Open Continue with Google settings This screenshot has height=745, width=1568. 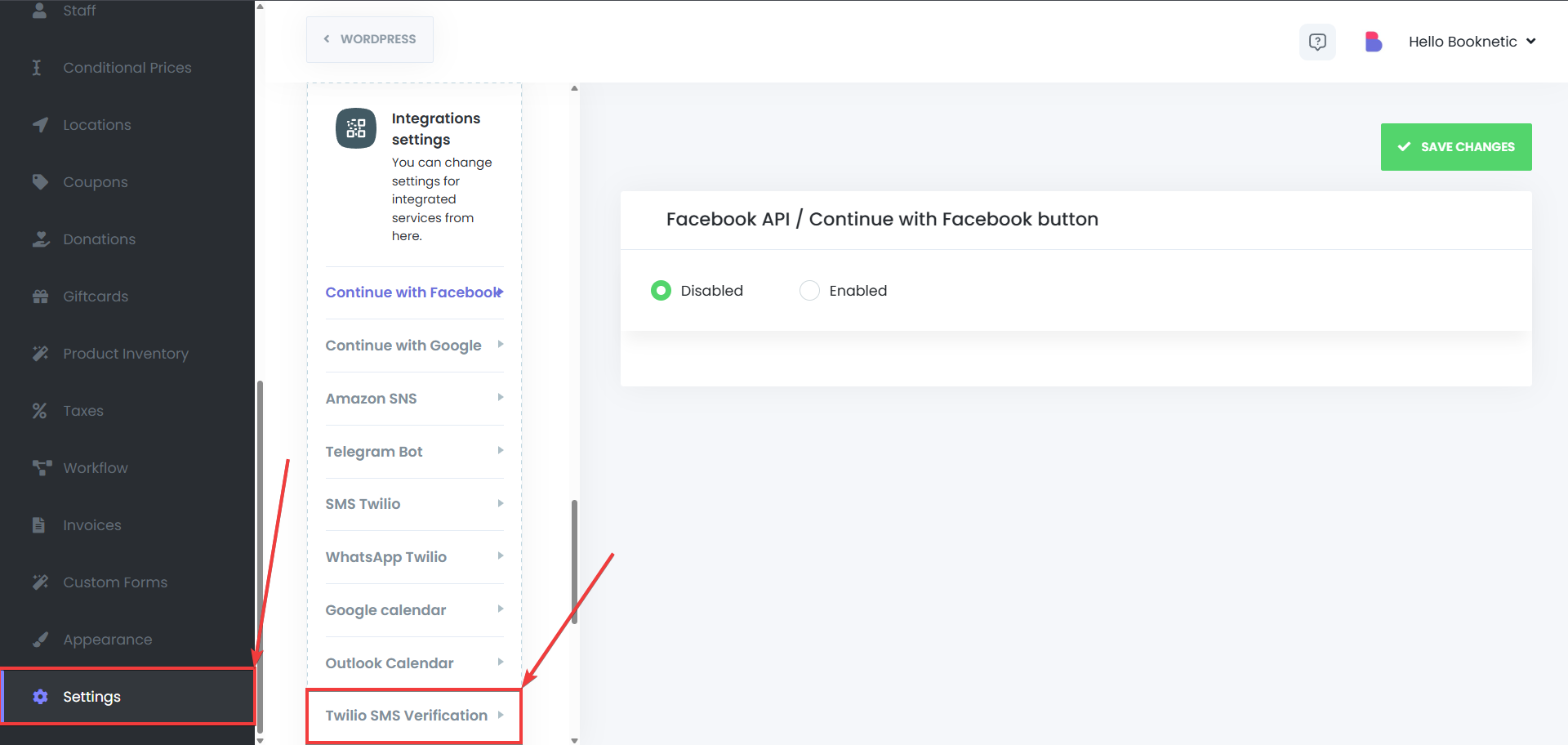[414, 346]
